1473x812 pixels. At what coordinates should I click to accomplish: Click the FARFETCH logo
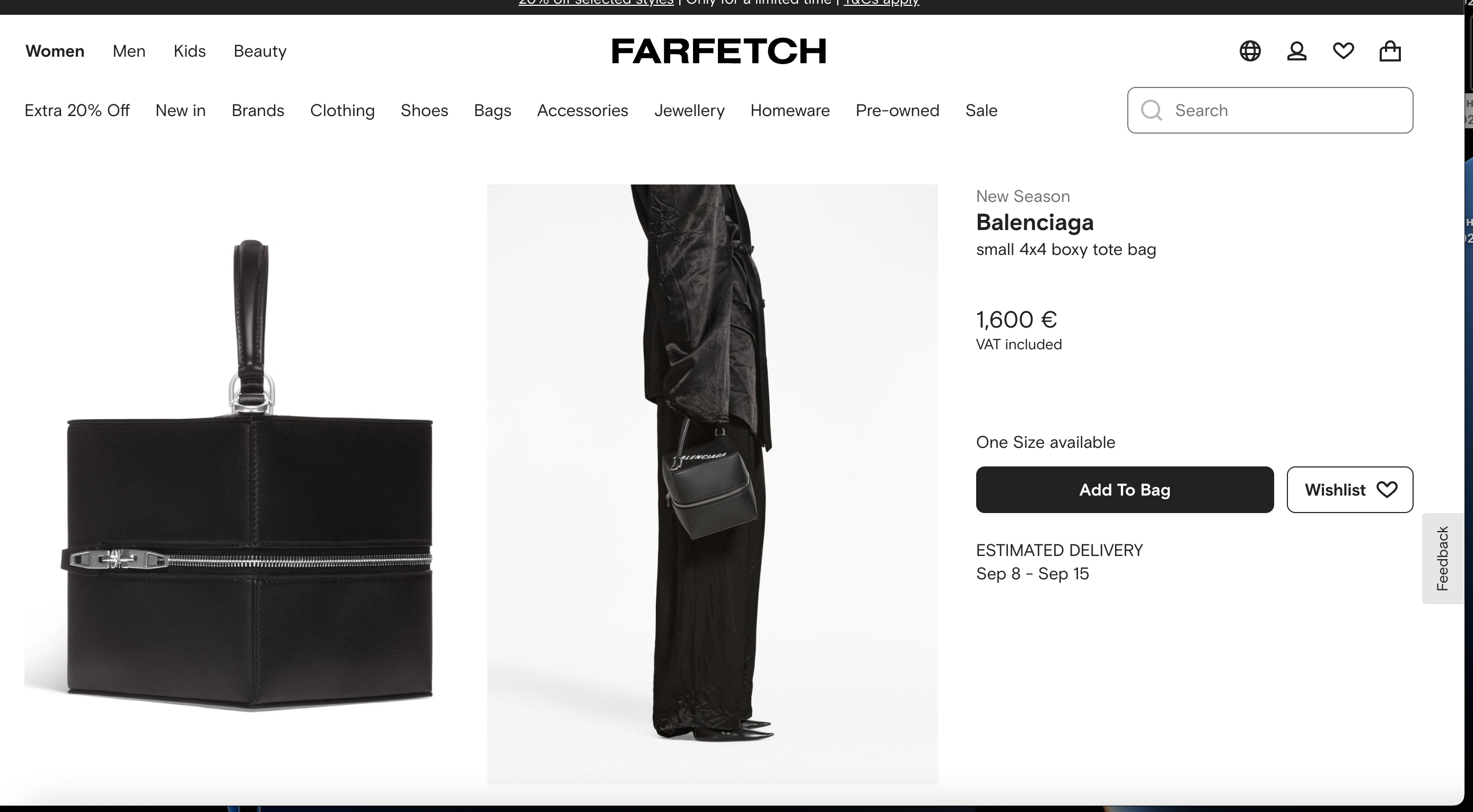coord(719,51)
